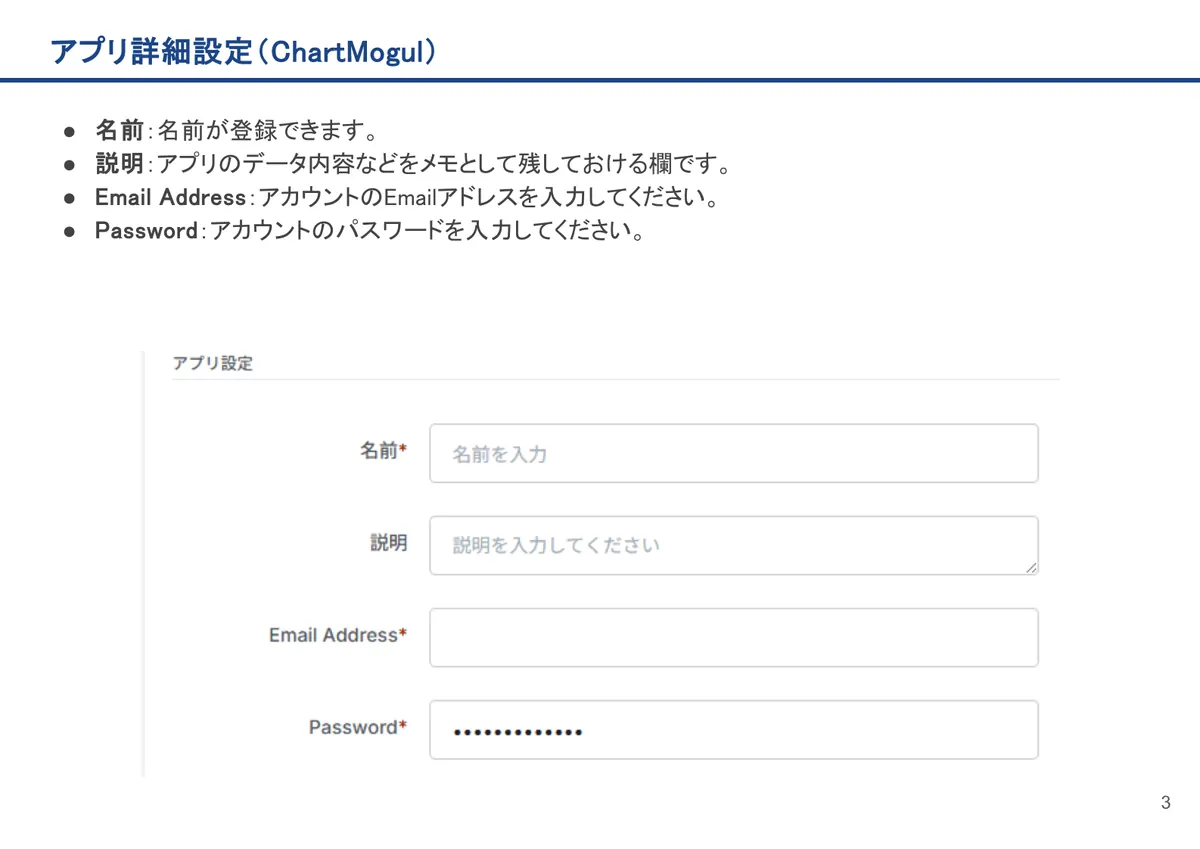
Task: Click bullet text about アプリのデータ内容 memo
Action: 445,164
